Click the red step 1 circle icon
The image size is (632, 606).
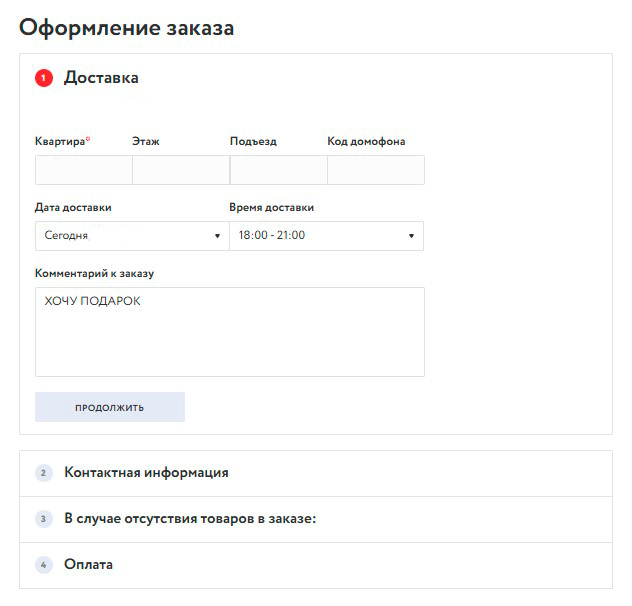(x=44, y=78)
